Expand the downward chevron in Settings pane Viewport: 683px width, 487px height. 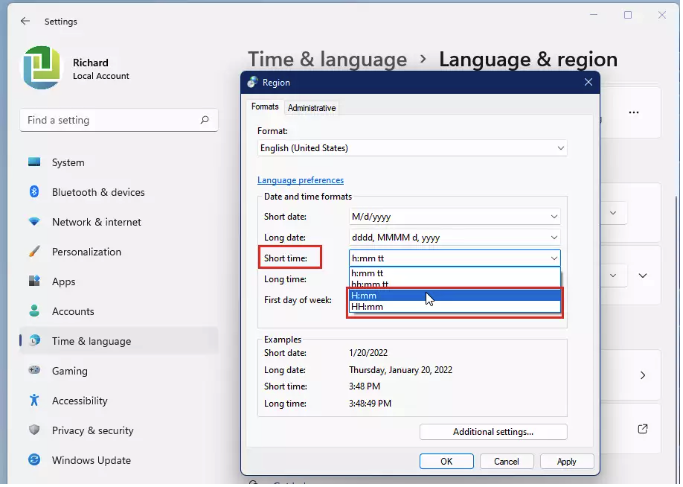(642, 275)
